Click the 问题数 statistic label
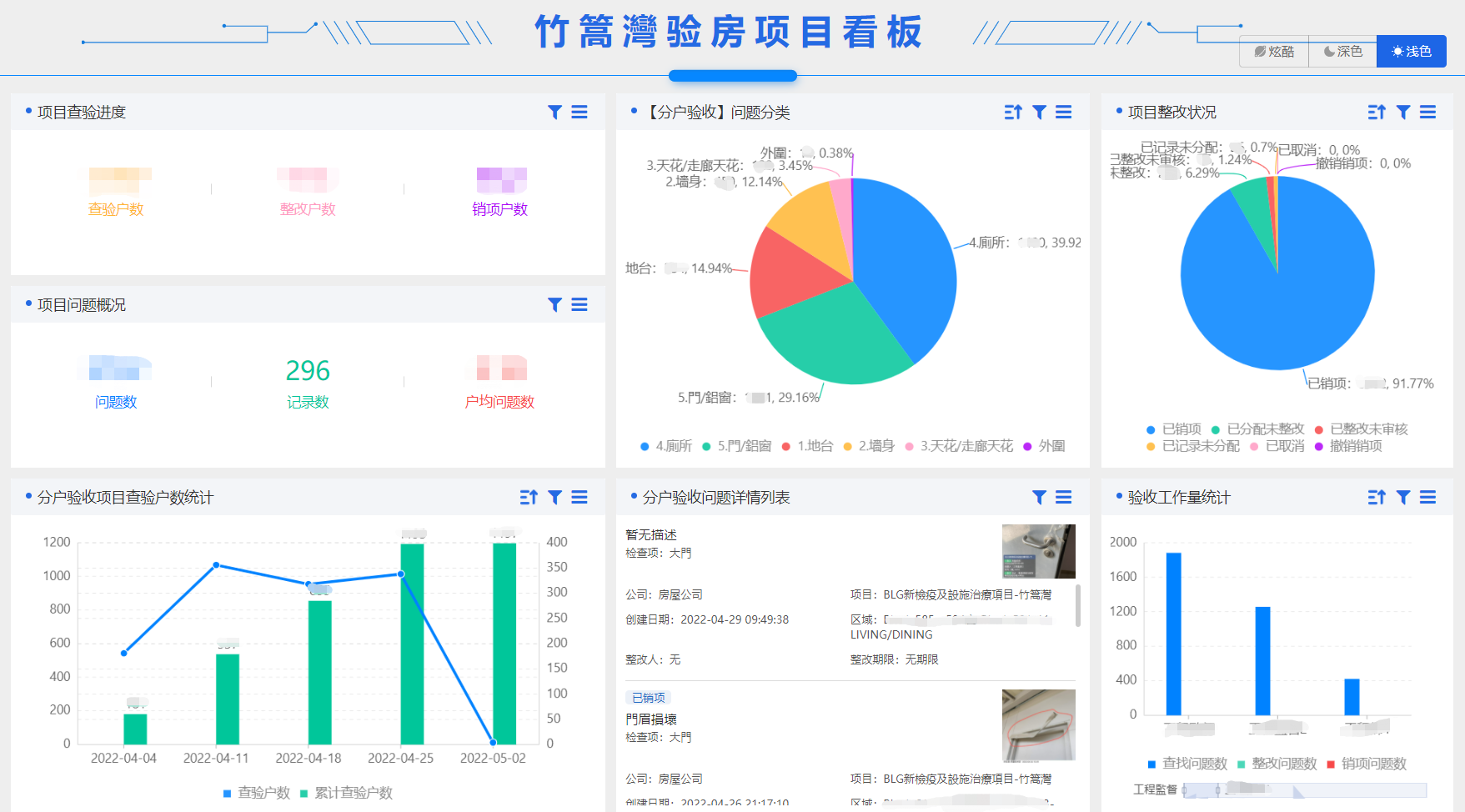The image size is (1465, 812). click(x=116, y=402)
